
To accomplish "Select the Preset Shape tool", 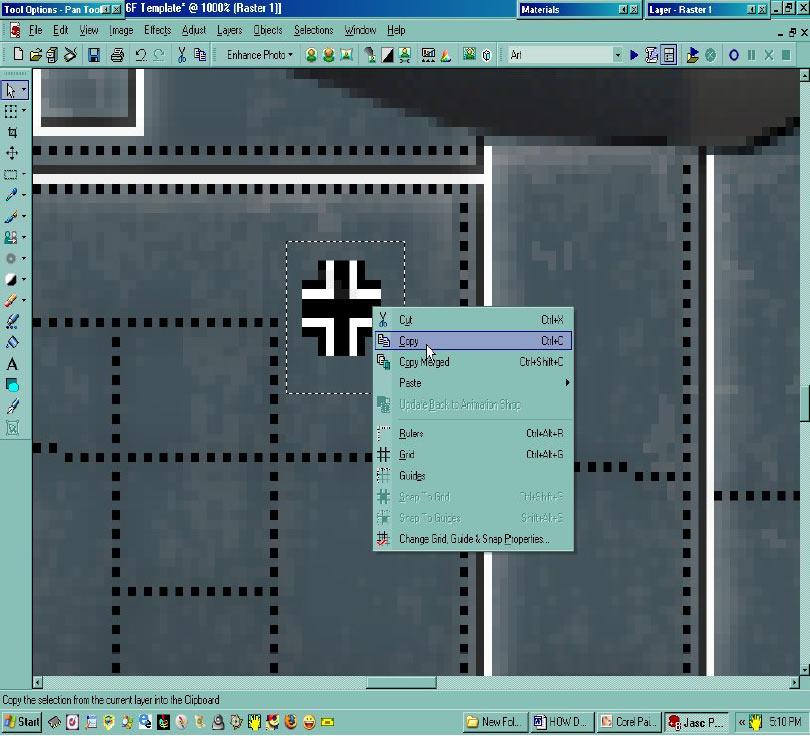I will (x=12, y=385).
